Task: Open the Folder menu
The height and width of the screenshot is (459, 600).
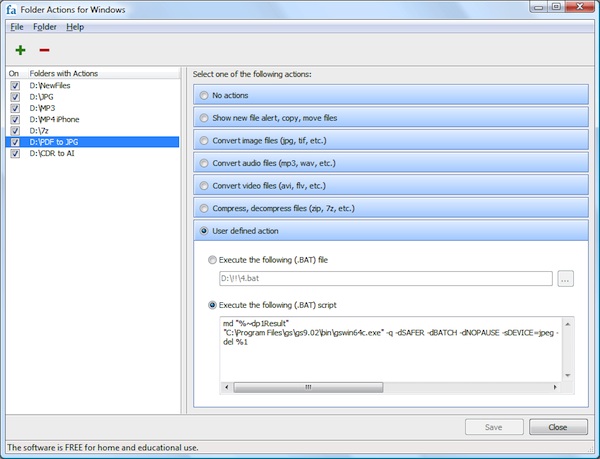Action: 45,27
